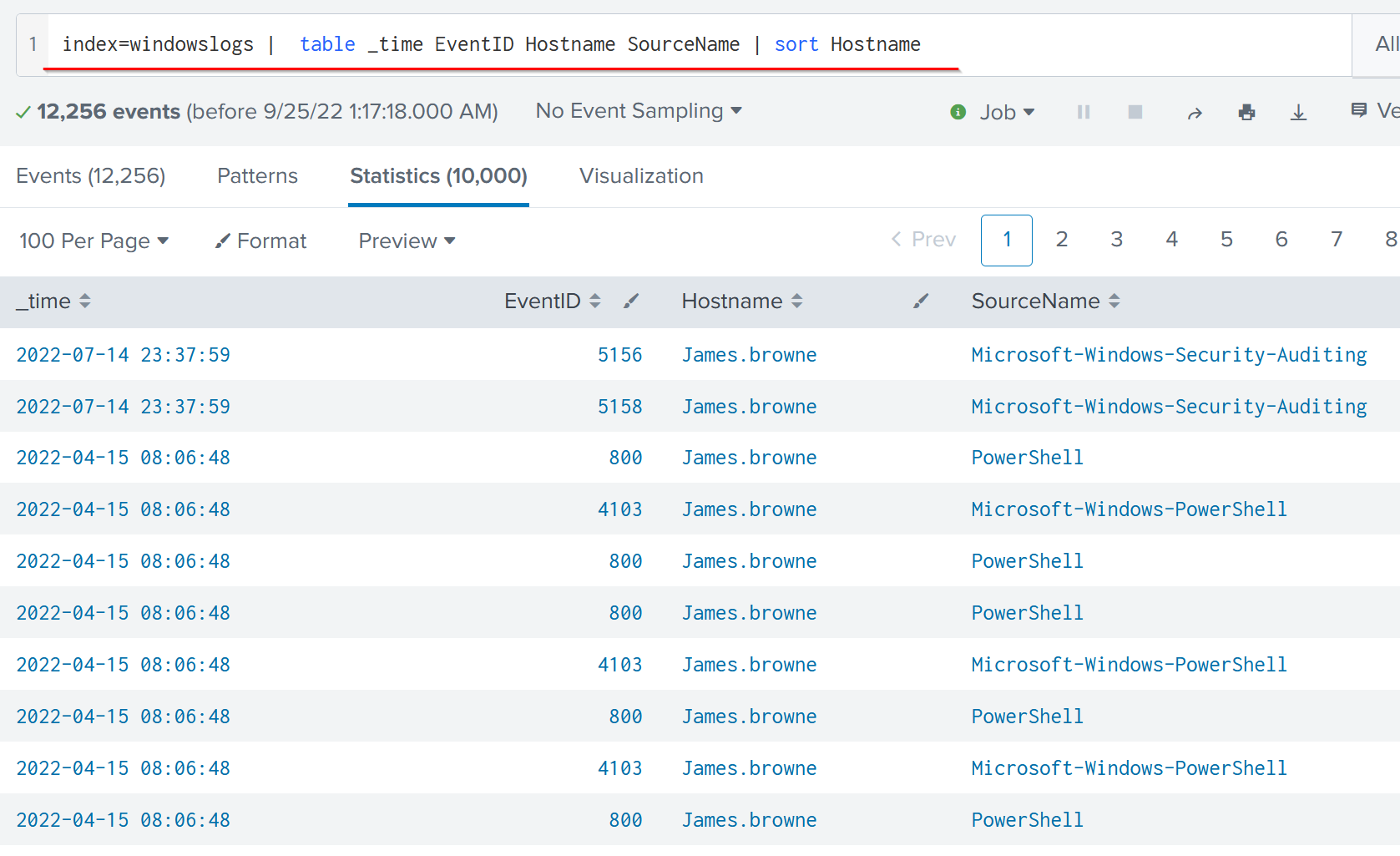Select James.browne in the first result row
The image size is (1400, 856).
pos(749,354)
